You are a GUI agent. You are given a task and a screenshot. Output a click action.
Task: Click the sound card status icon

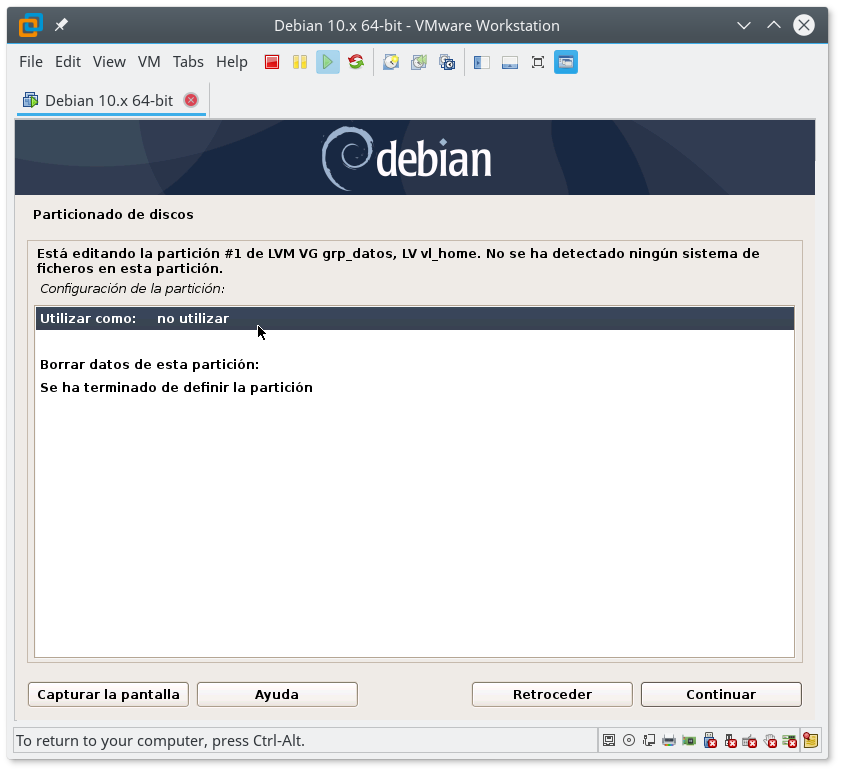tap(689, 741)
